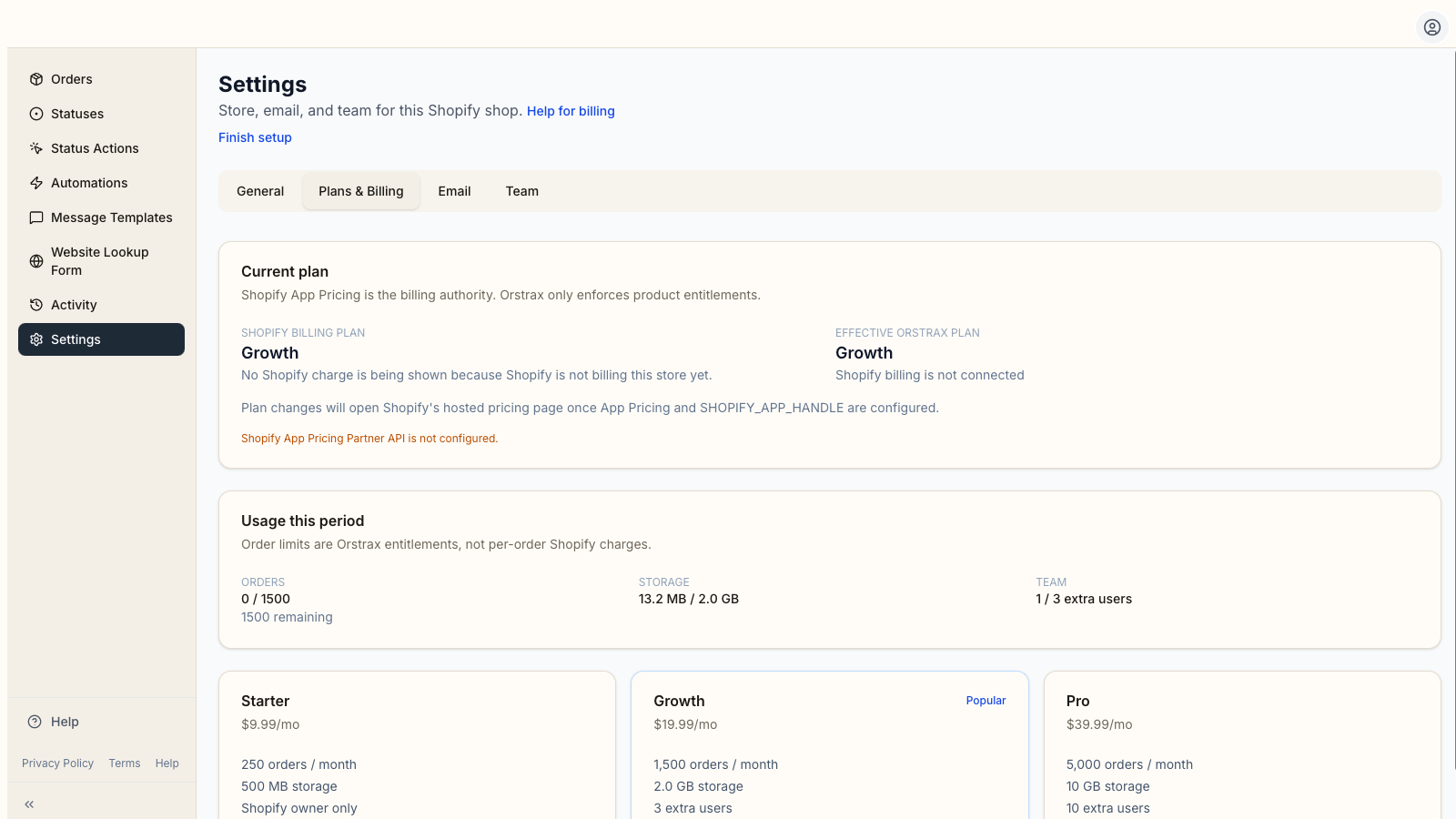Click the Status Actions sparkle icon
This screenshot has height=819, width=1456.
(x=36, y=148)
